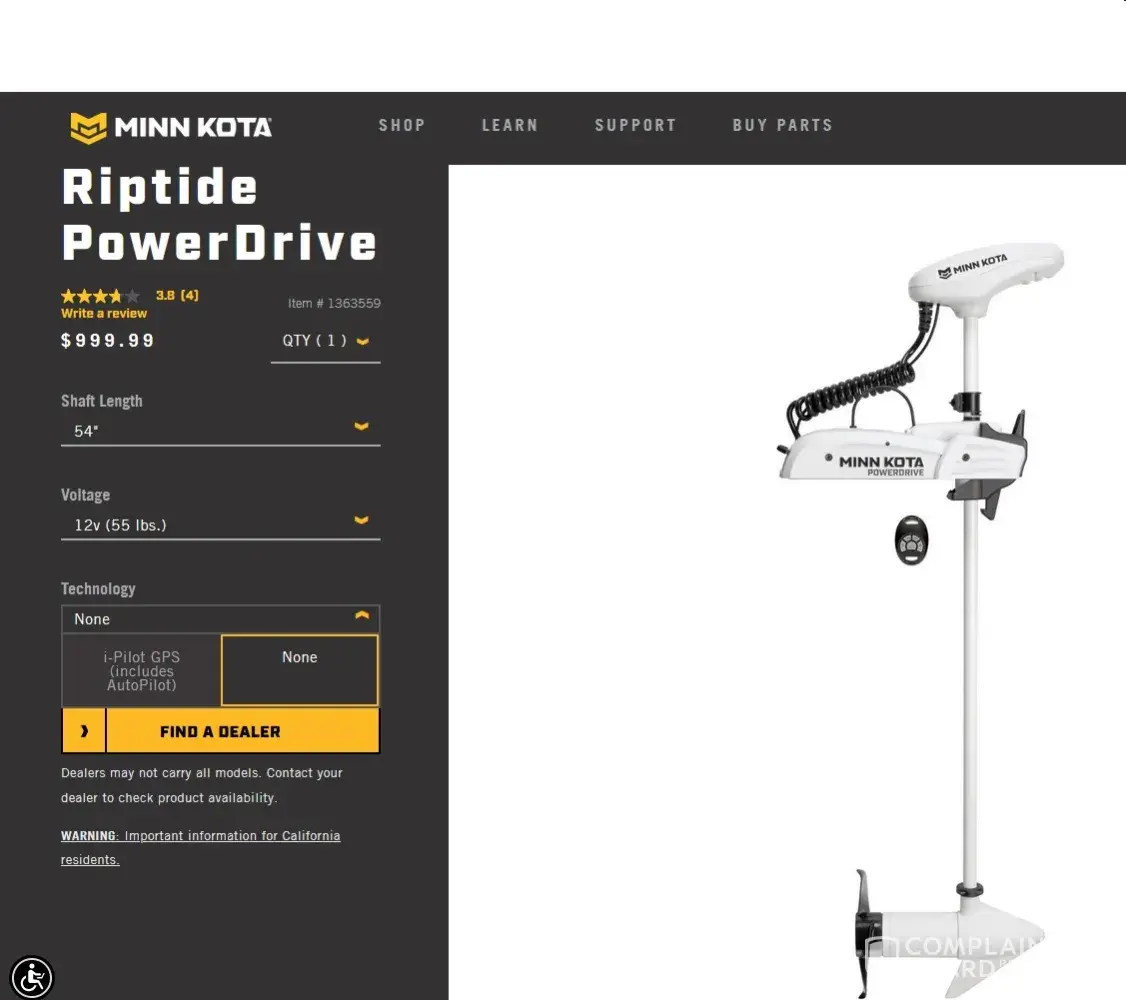This screenshot has height=1000, width=1126.
Task: Open the Voltage dropdown
Action: 220,525
